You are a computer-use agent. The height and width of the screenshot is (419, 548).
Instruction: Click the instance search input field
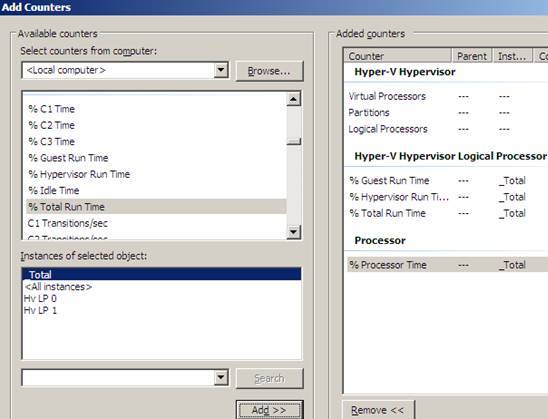pyautogui.click(x=118, y=378)
